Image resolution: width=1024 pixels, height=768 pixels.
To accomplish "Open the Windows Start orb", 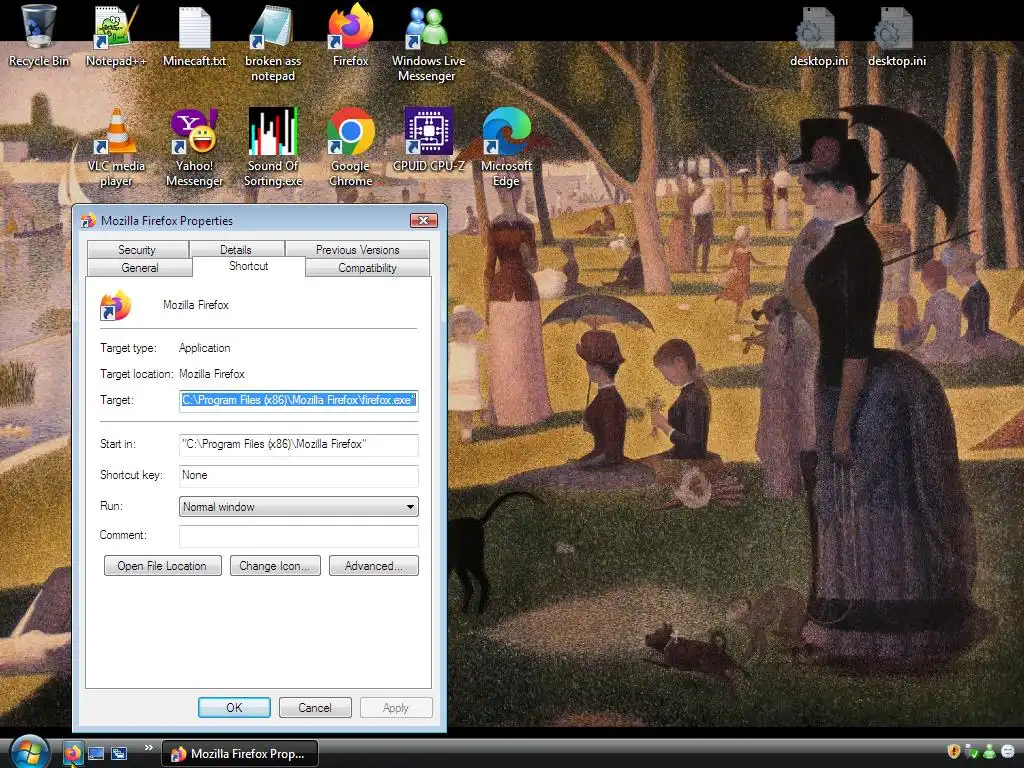I will 29,752.
